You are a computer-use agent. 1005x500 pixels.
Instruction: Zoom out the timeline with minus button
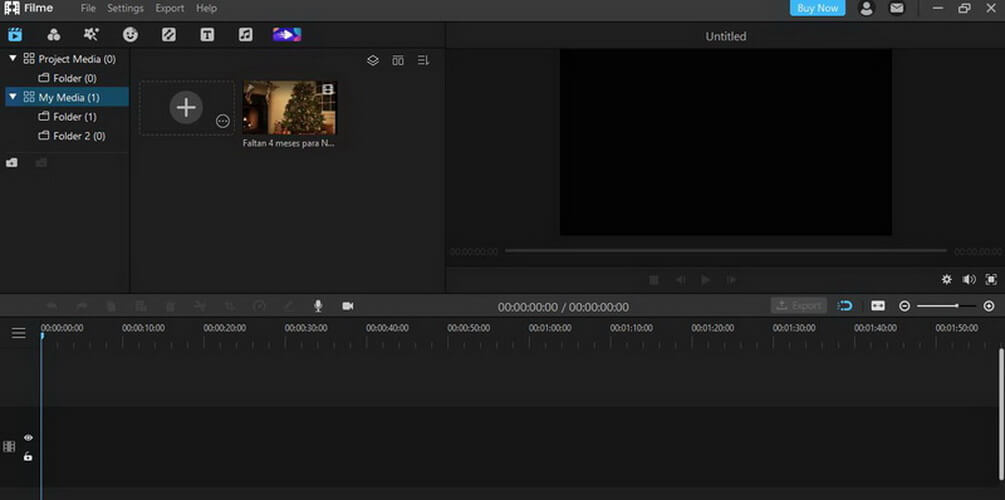coord(904,306)
